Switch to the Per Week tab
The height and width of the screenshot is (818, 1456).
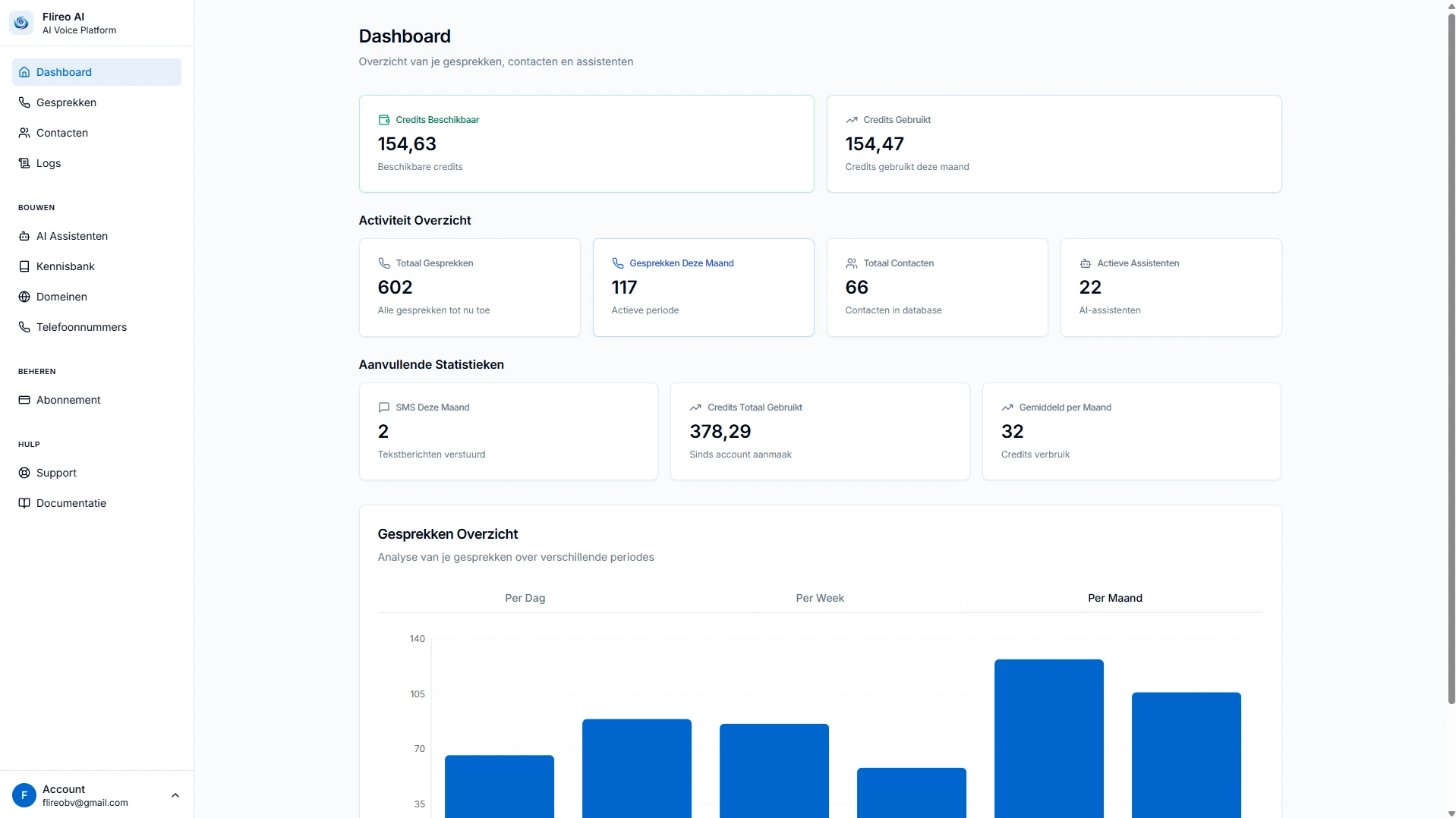click(x=820, y=598)
